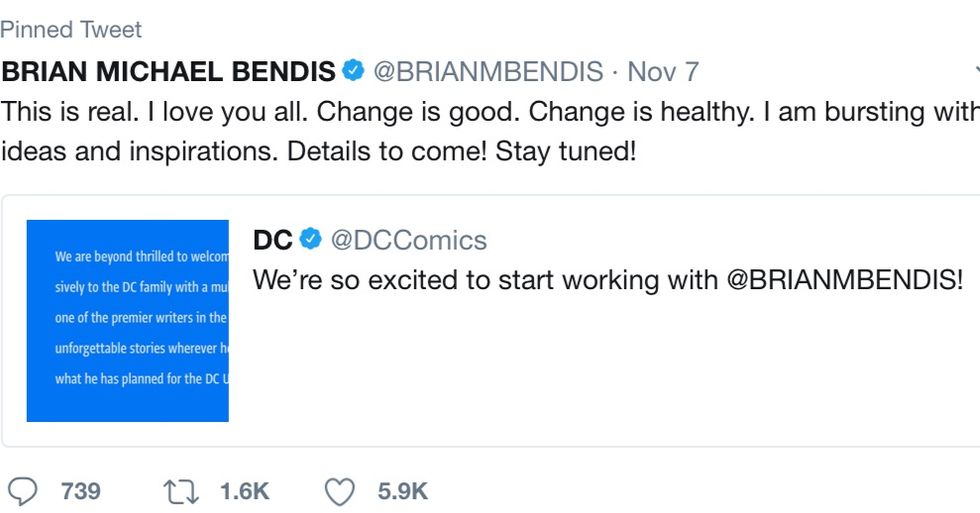
Task: Open the tweet options chevron at top right
Action: tap(976, 72)
